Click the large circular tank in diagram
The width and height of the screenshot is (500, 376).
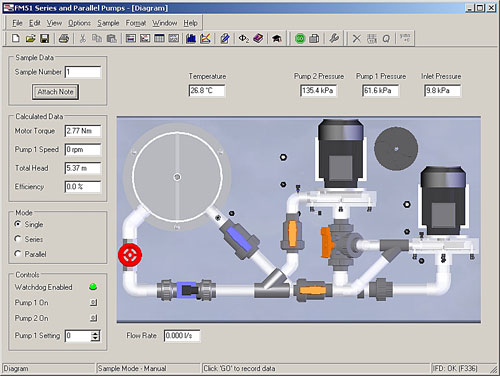coord(177,177)
